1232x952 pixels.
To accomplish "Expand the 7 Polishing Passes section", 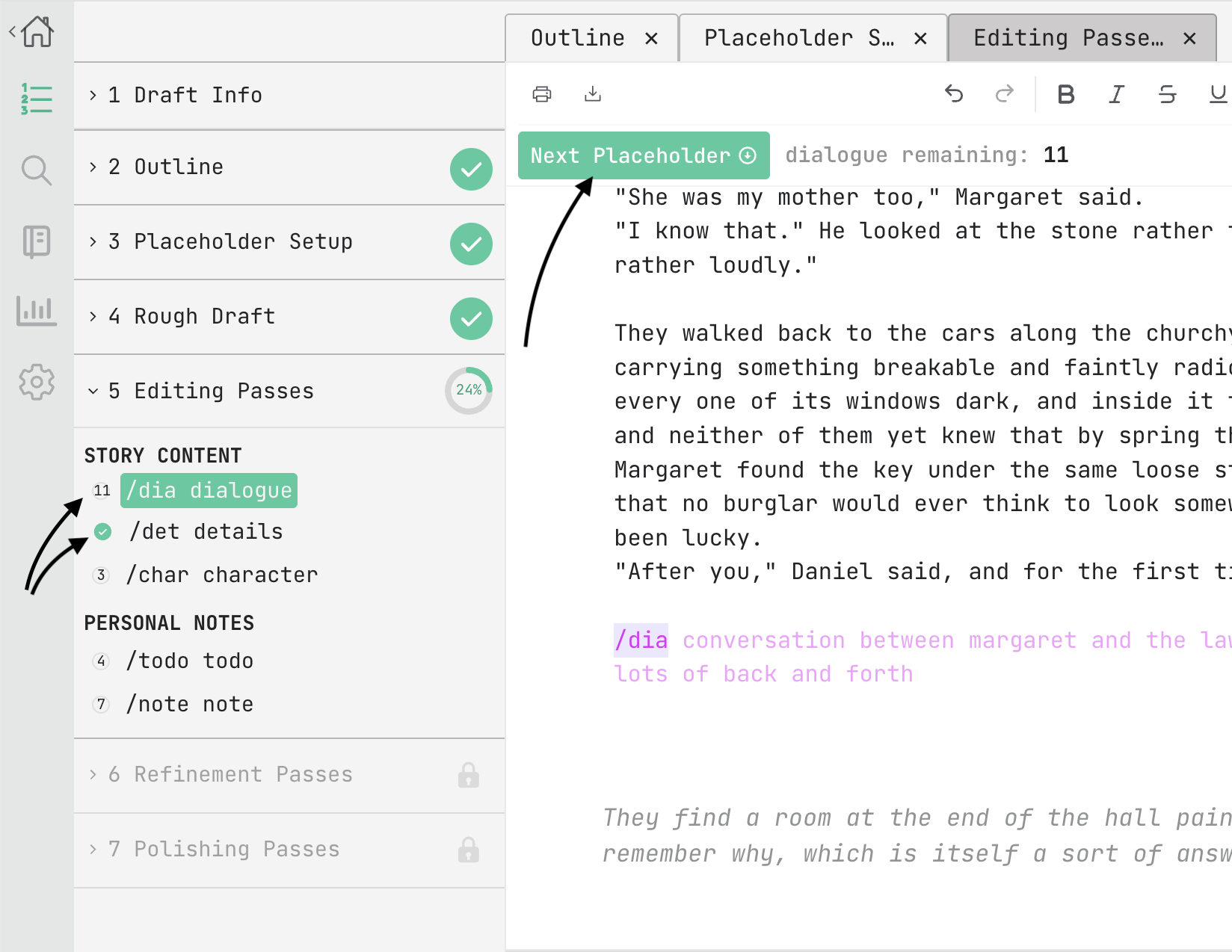I will (289, 850).
